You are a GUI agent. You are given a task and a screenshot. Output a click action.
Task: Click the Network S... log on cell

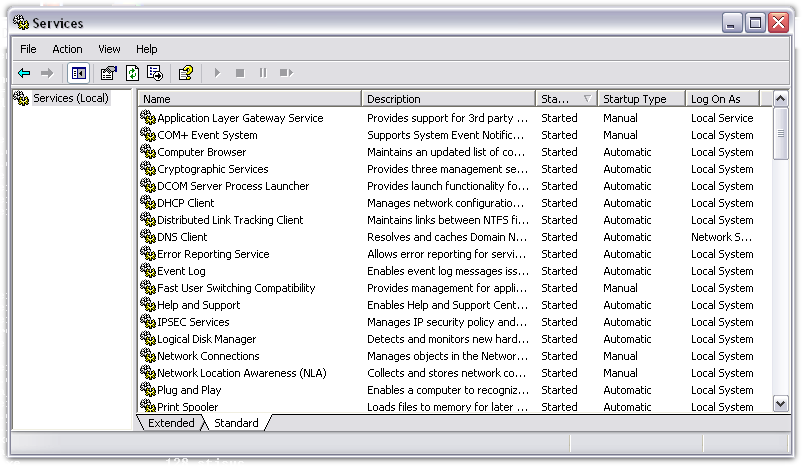click(721, 237)
